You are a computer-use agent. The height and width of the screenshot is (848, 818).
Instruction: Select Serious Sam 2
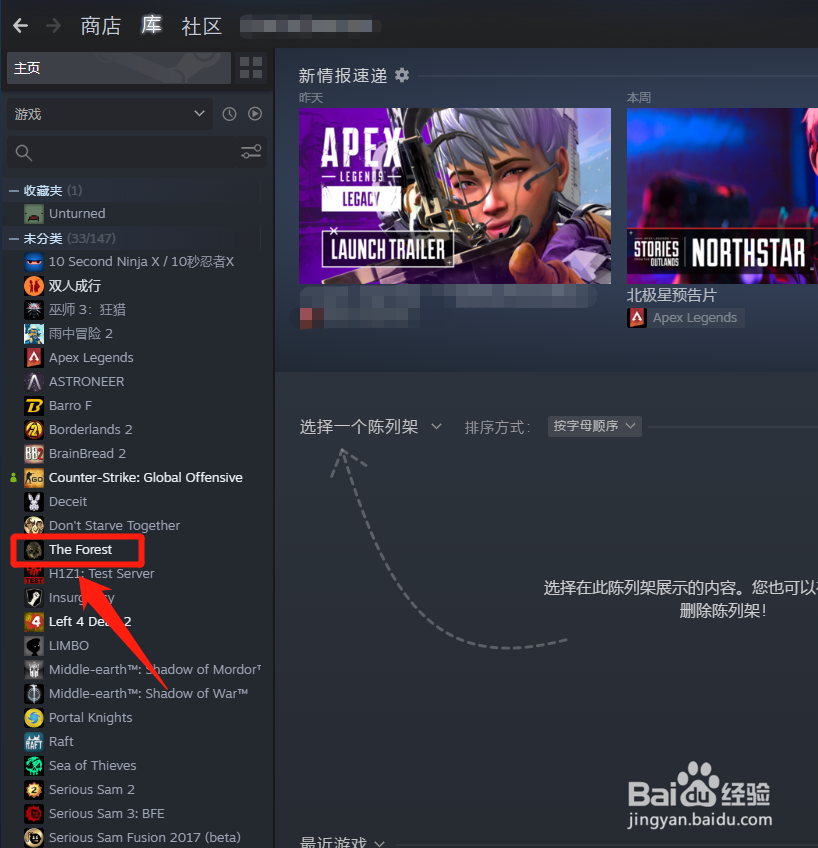point(92,790)
